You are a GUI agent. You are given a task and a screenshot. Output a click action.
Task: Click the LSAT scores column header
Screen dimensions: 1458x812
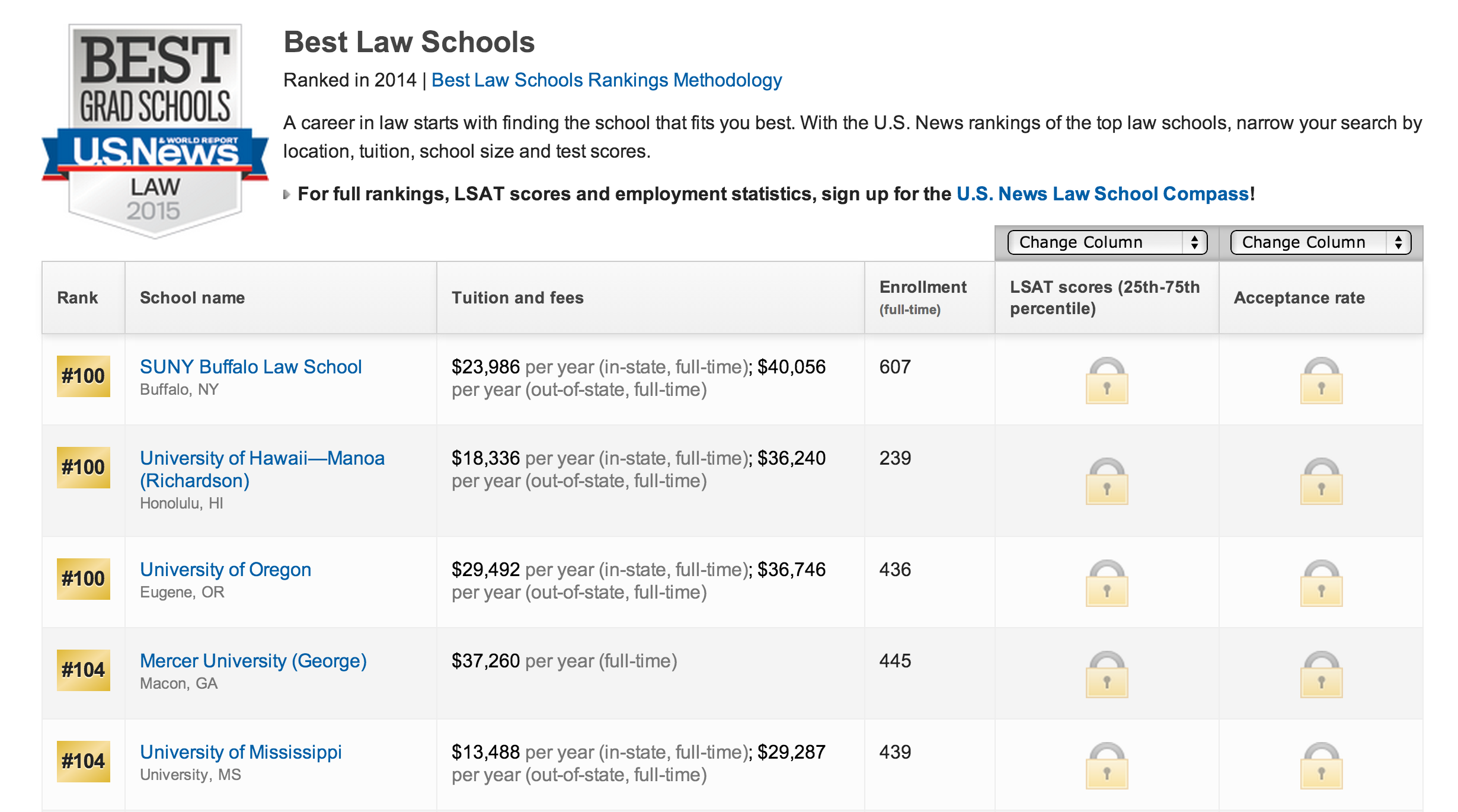(x=1107, y=298)
